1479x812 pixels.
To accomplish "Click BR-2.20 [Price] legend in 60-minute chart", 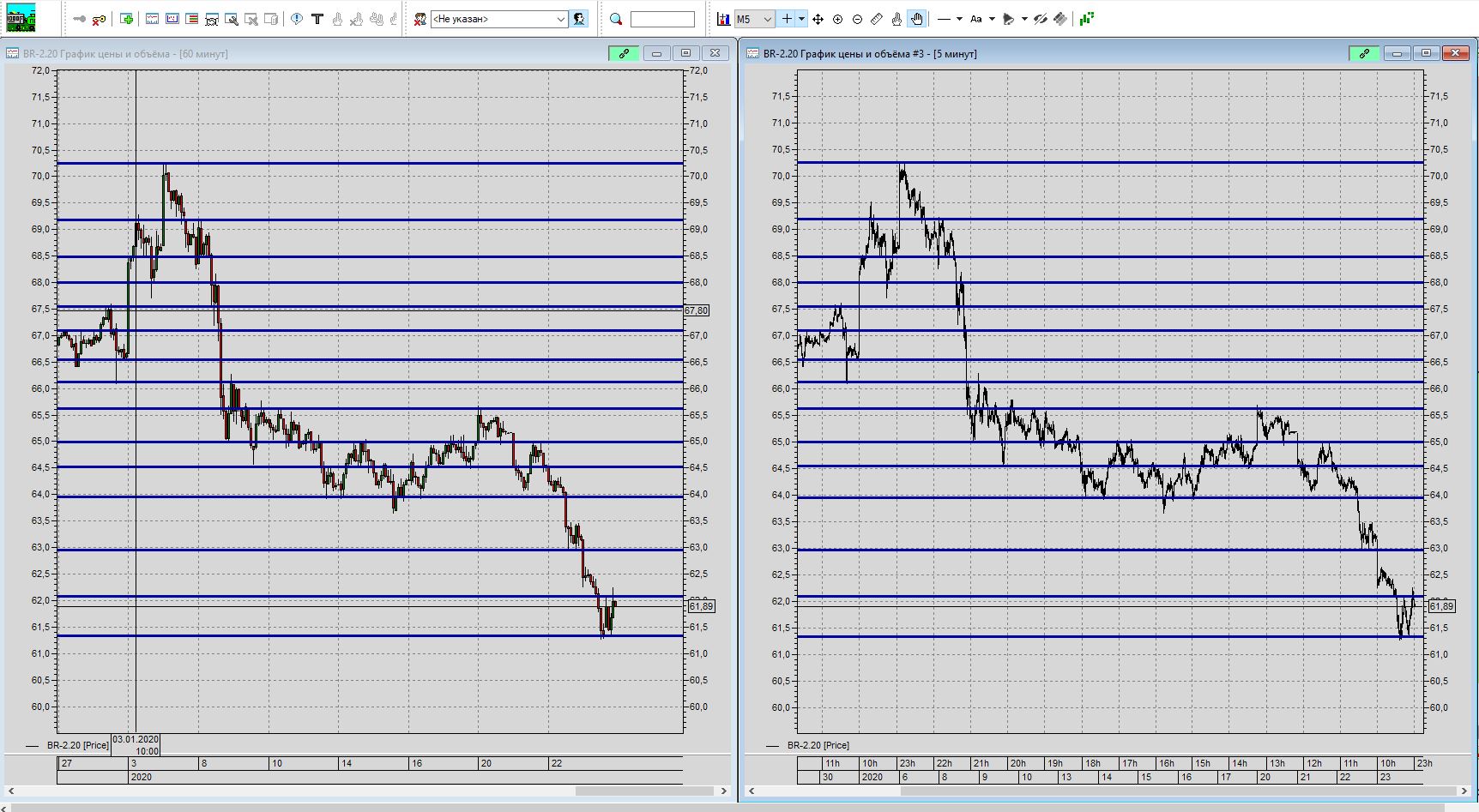I will 78,745.
